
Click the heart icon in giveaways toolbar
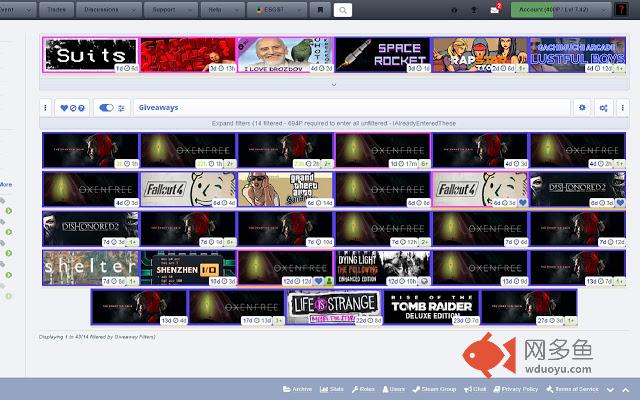tap(64, 108)
